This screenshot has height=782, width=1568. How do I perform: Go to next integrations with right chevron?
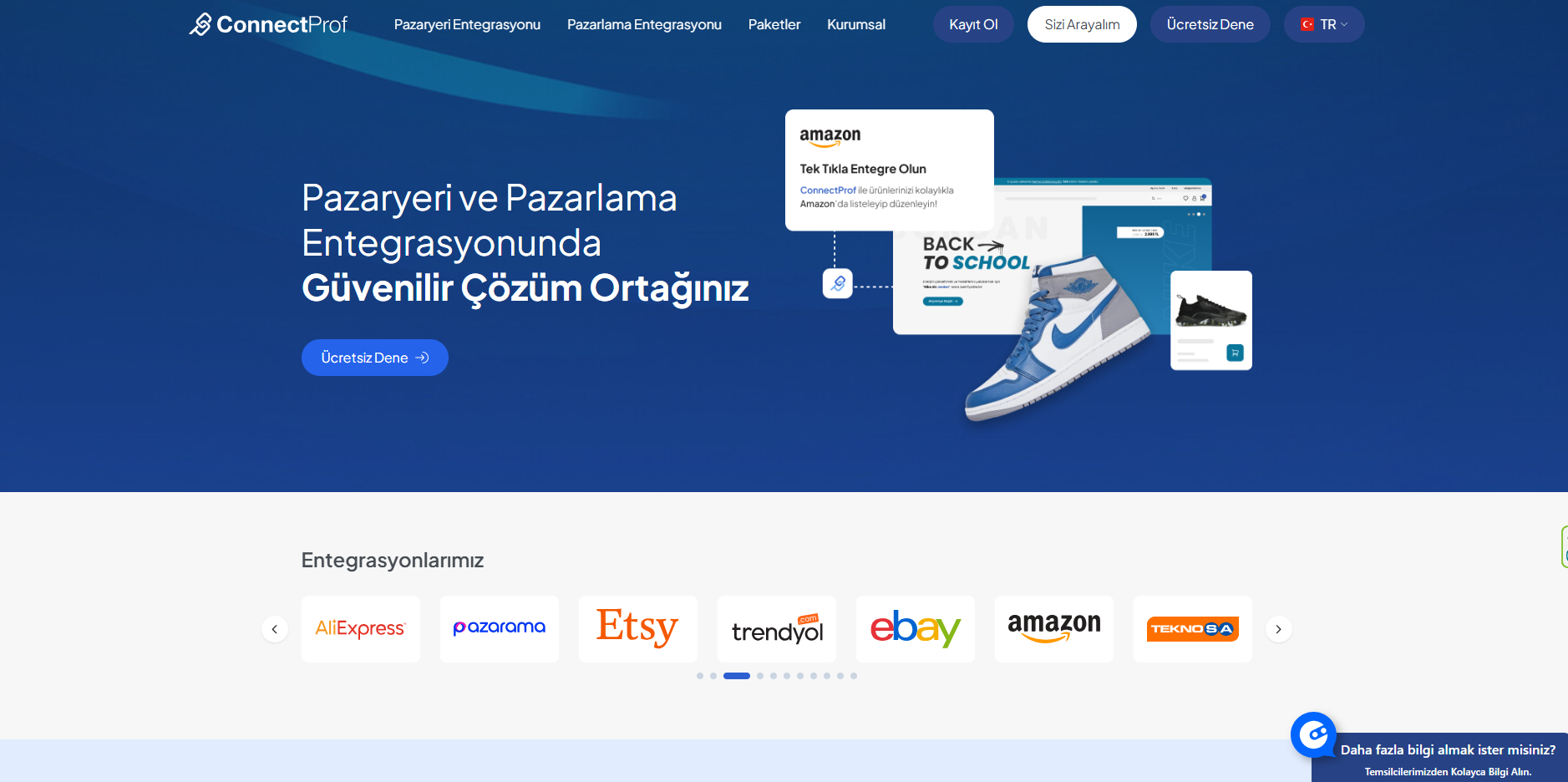(x=1279, y=629)
